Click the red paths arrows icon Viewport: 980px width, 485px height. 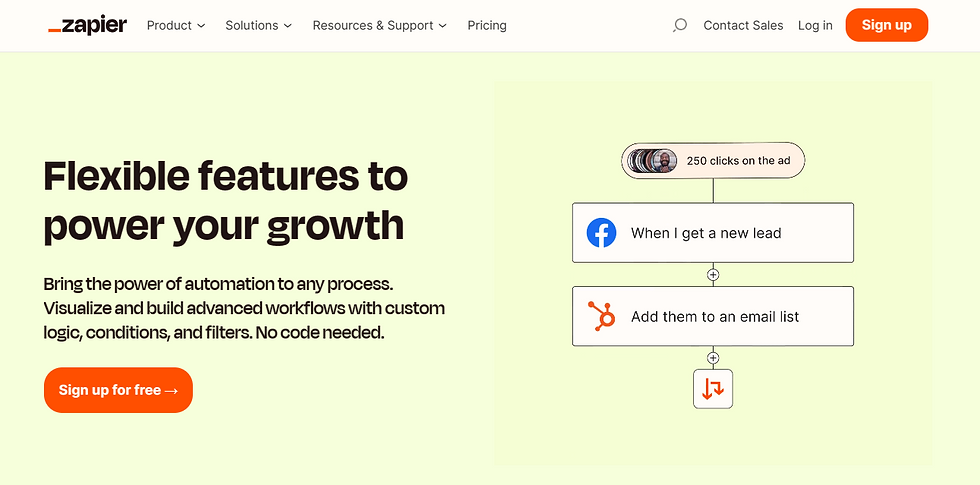coord(712,389)
